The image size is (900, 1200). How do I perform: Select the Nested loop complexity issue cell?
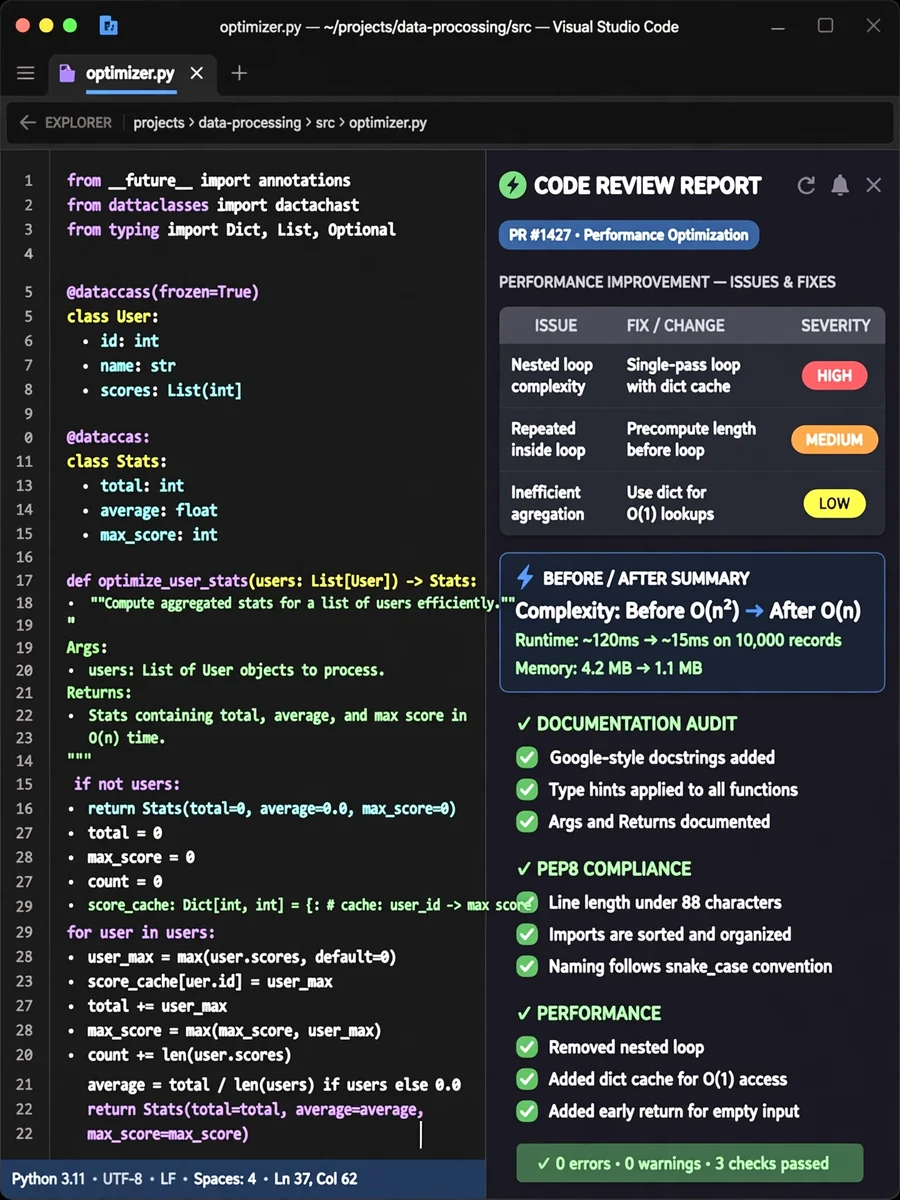[x=552, y=375]
